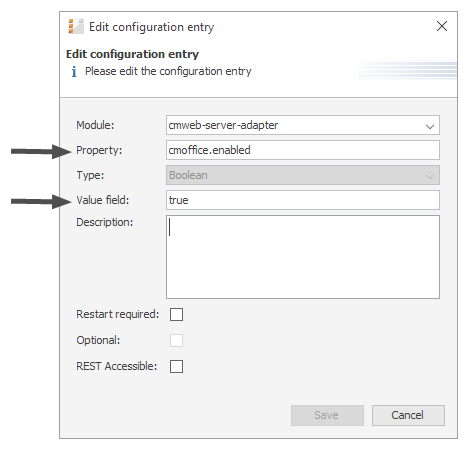Enable the Restart required checkbox
Viewport: 471px width, 453px height.
click(x=176, y=314)
